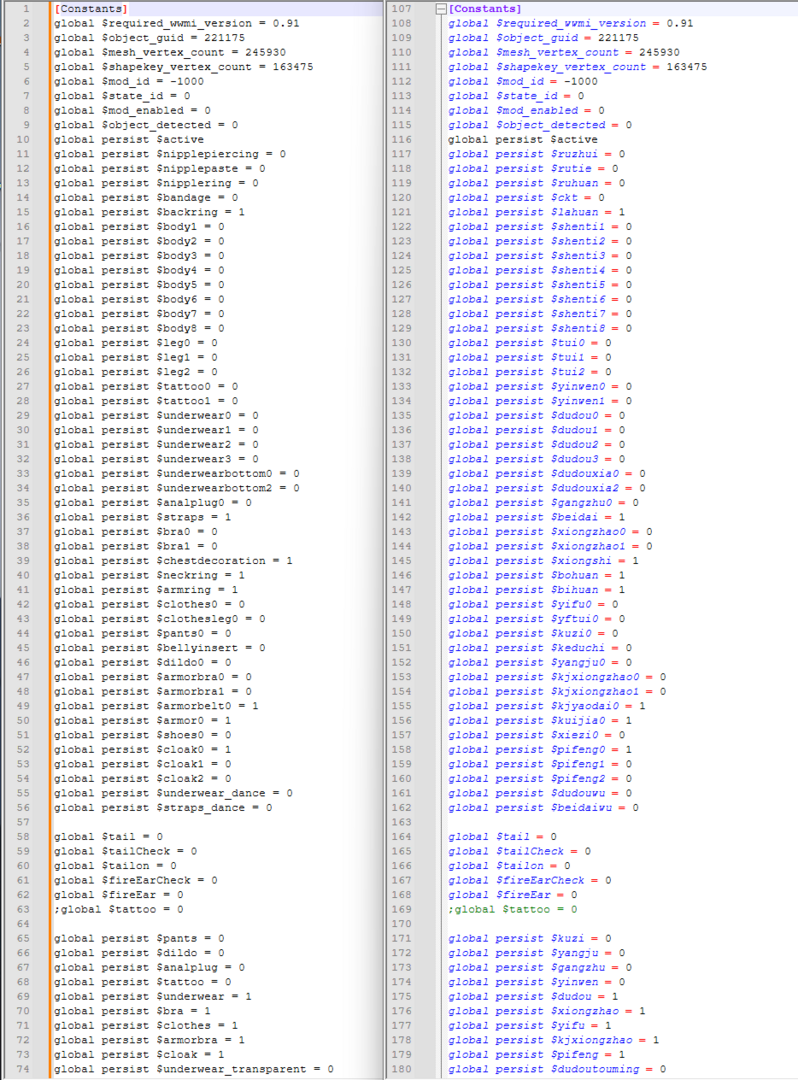Click the $tailon line in right pane
Viewport: 798px width, 1080px height.
pos(509,866)
